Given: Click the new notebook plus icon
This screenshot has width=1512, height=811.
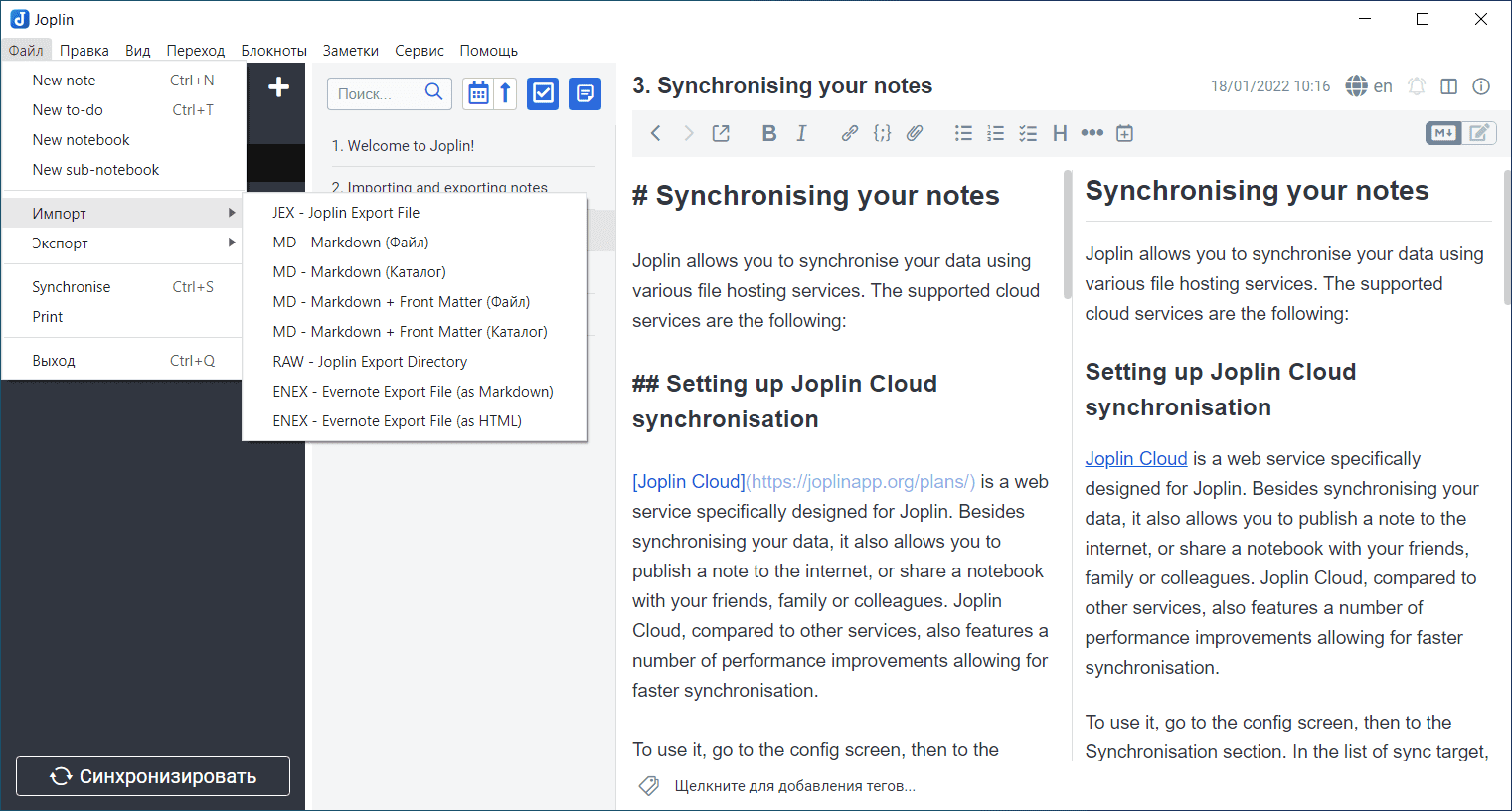Looking at the screenshot, I should click(x=279, y=87).
